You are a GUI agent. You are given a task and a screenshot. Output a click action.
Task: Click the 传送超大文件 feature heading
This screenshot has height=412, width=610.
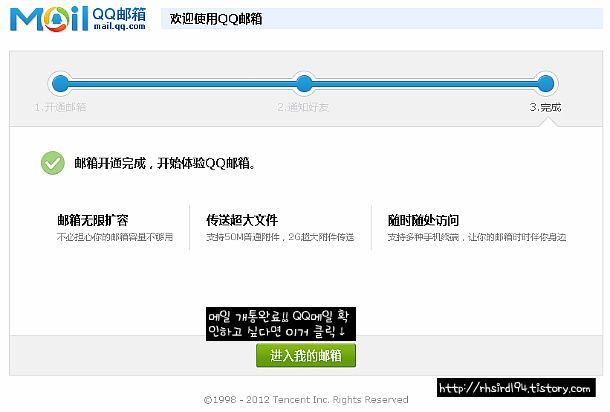(242, 220)
